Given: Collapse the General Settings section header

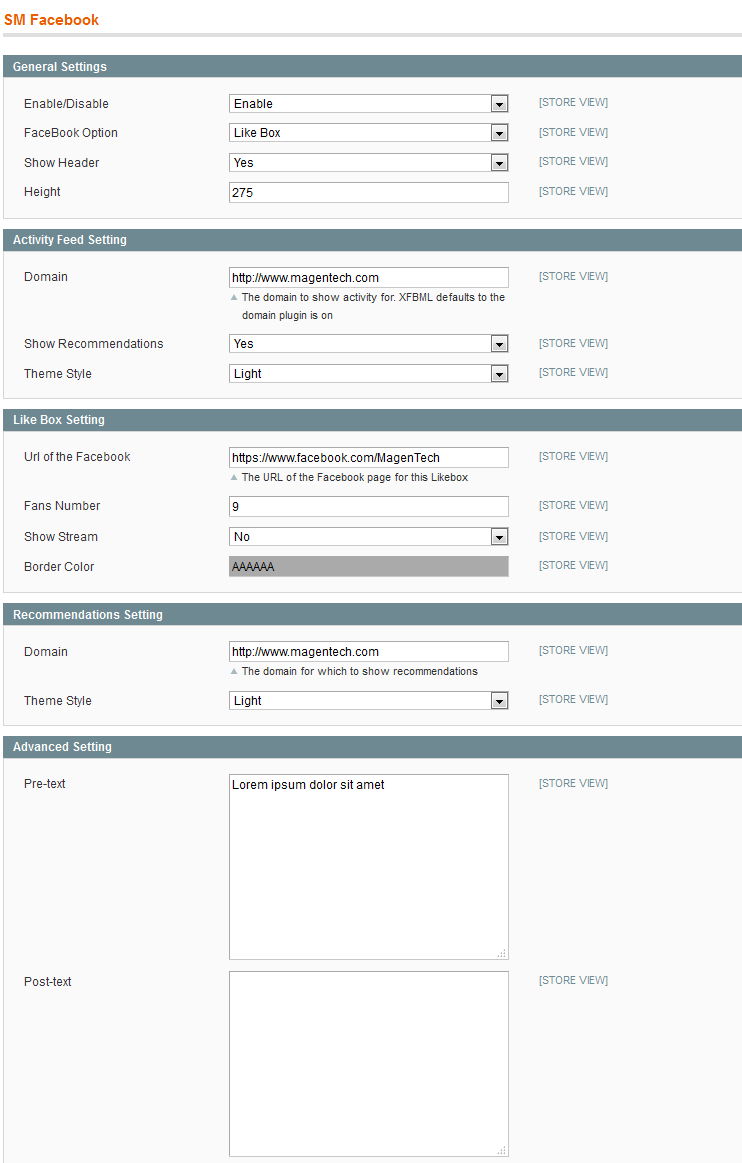Looking at the screenshot, I should (372, 67).
